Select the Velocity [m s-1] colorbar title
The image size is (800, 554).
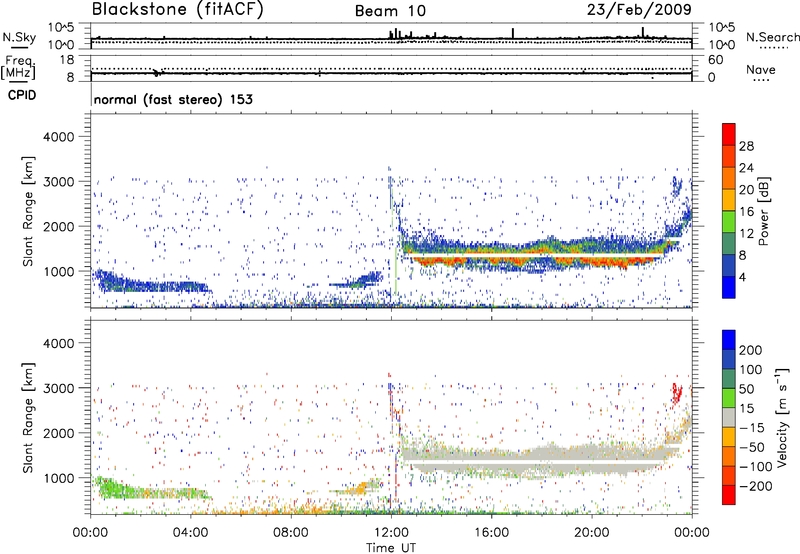[782, 417]
